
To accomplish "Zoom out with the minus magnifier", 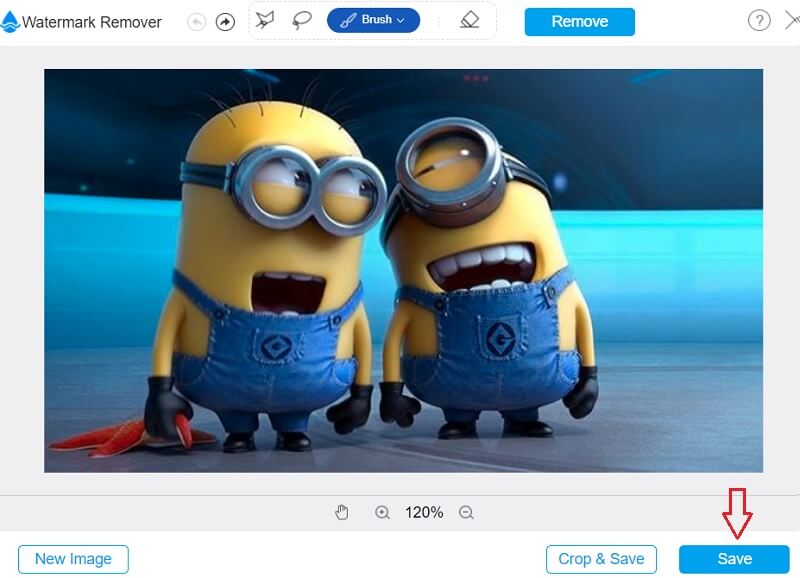I will click(466, 512).
